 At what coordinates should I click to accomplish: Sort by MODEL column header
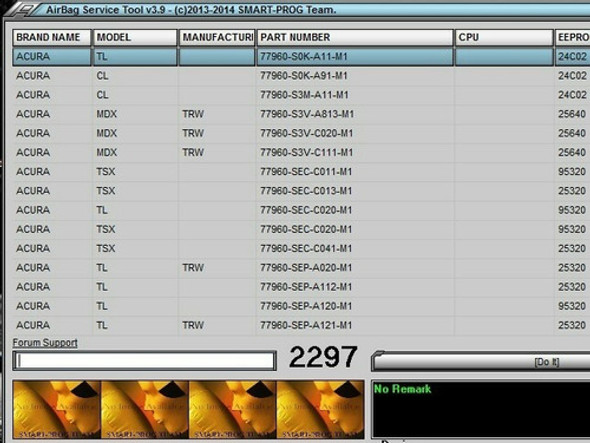[x=135, y=37]
